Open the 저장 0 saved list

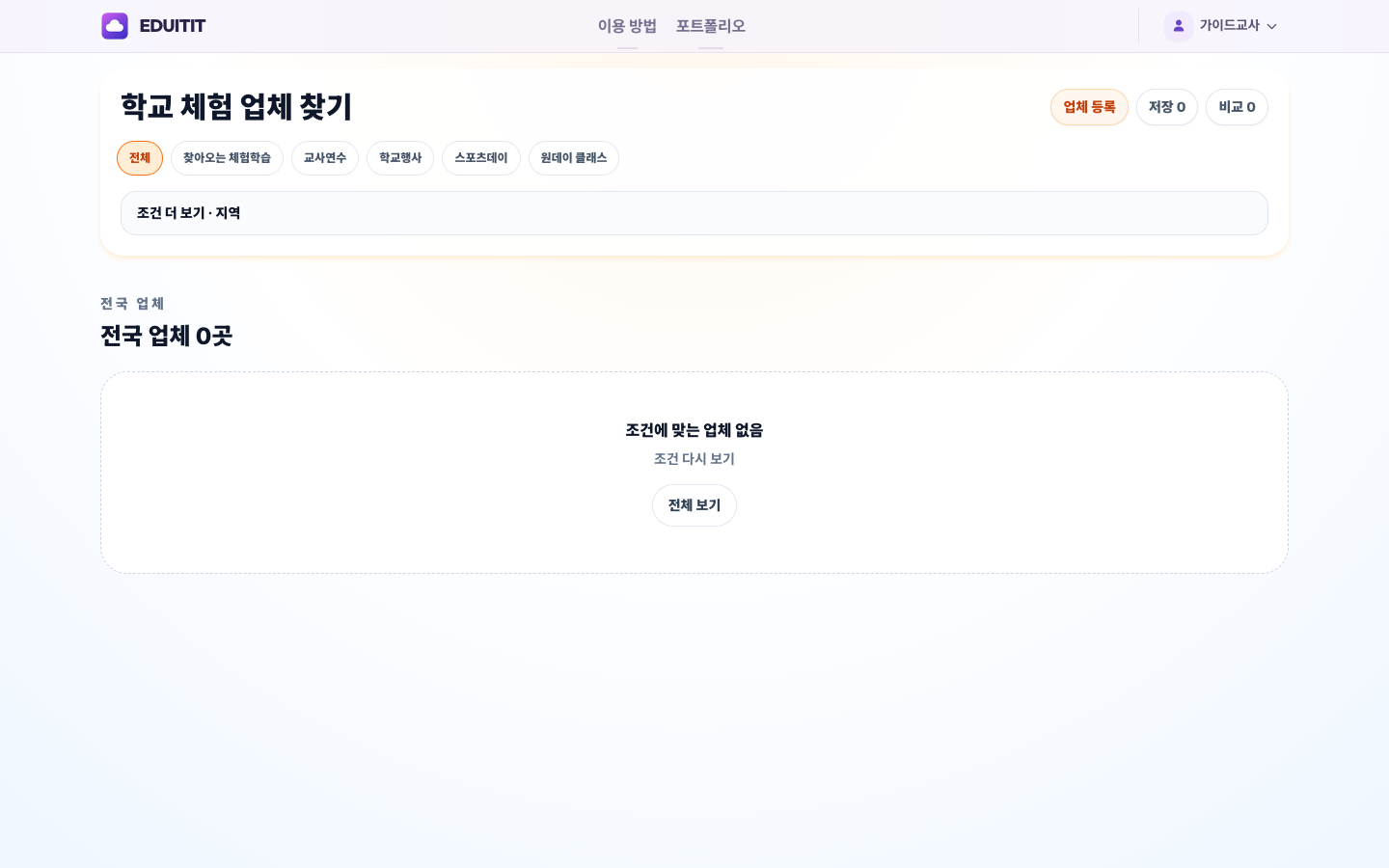[1167, 107]
